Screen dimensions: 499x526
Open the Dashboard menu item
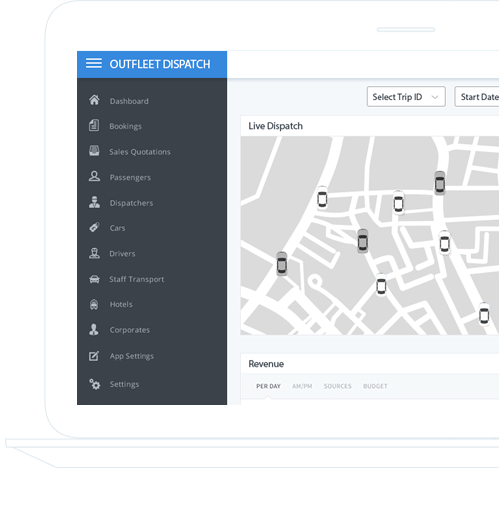129,101
